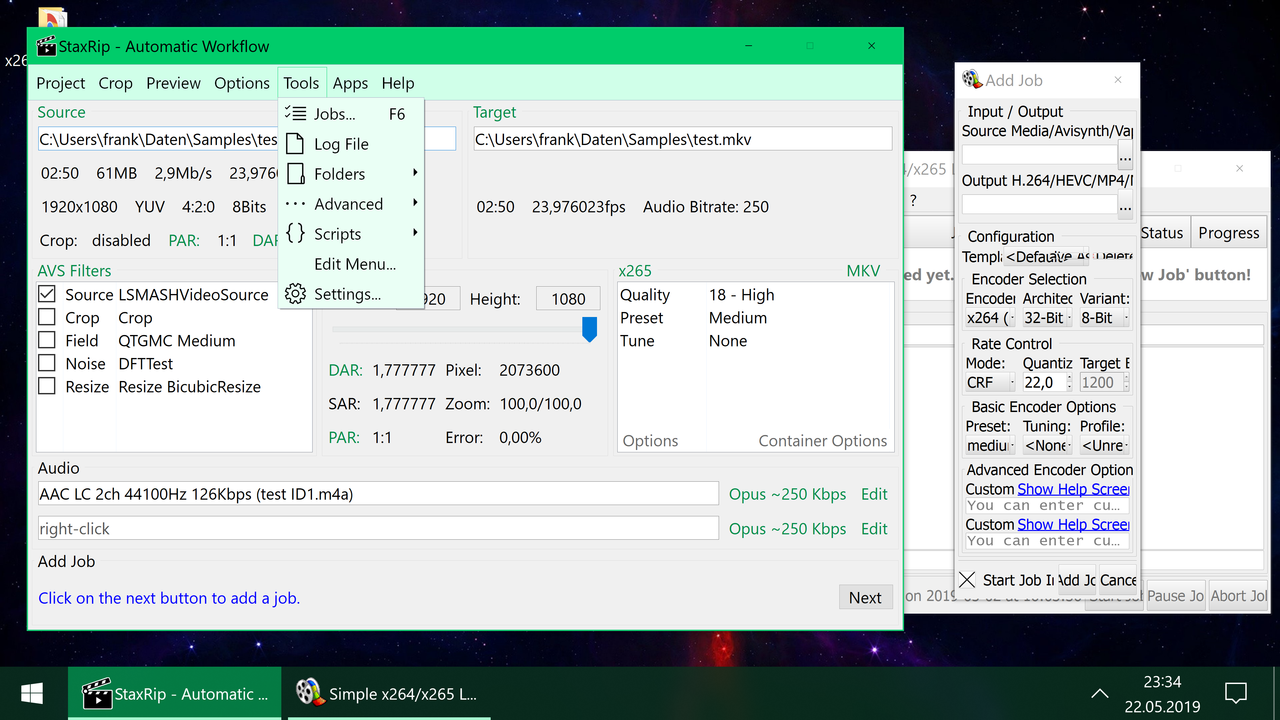Click the StaxRip clapperboard icon in the titlebar
This screenshot has width=1280, height=720.
[x=46, y=45]
